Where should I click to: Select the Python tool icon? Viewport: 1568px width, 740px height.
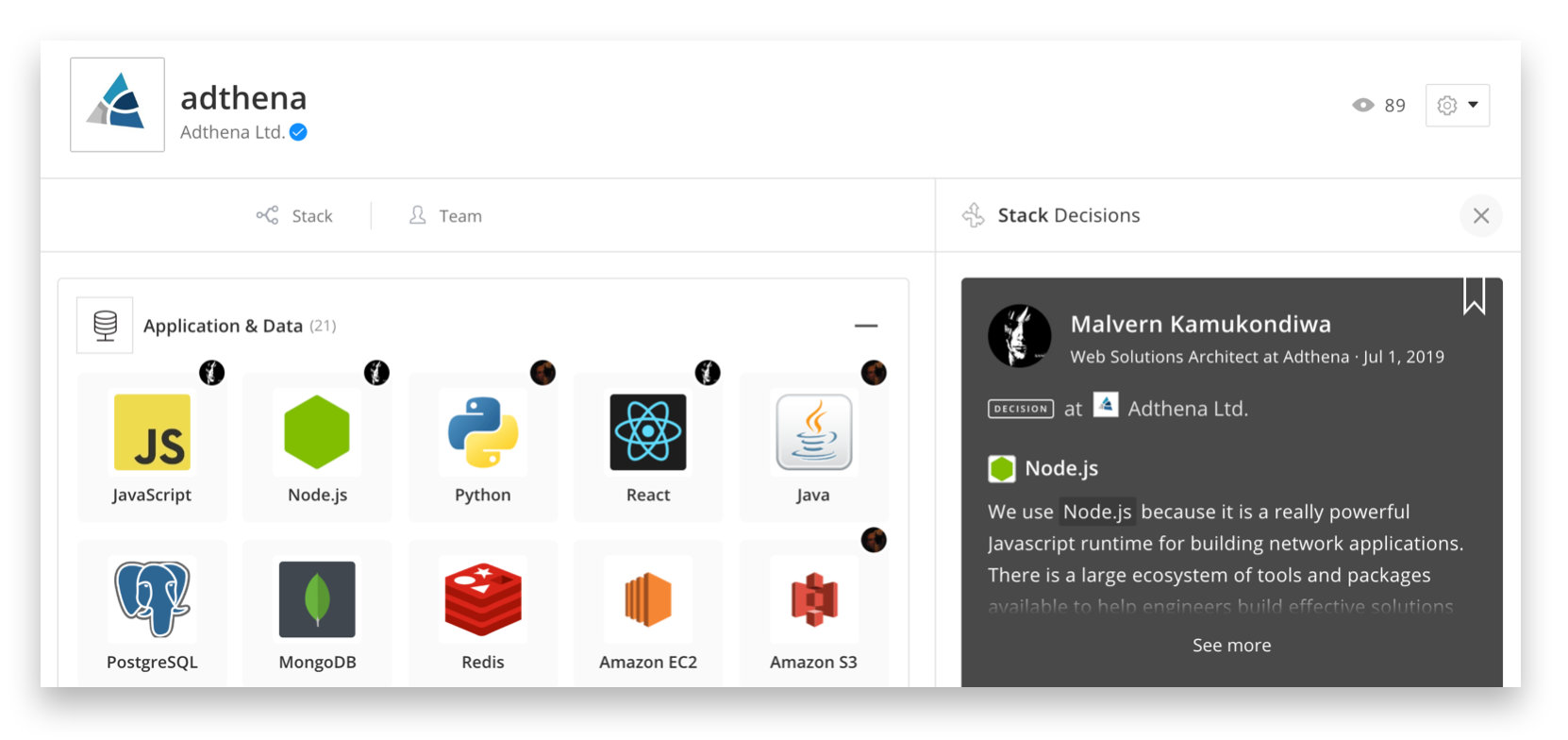pyautogui.click(x=483, y=432)
